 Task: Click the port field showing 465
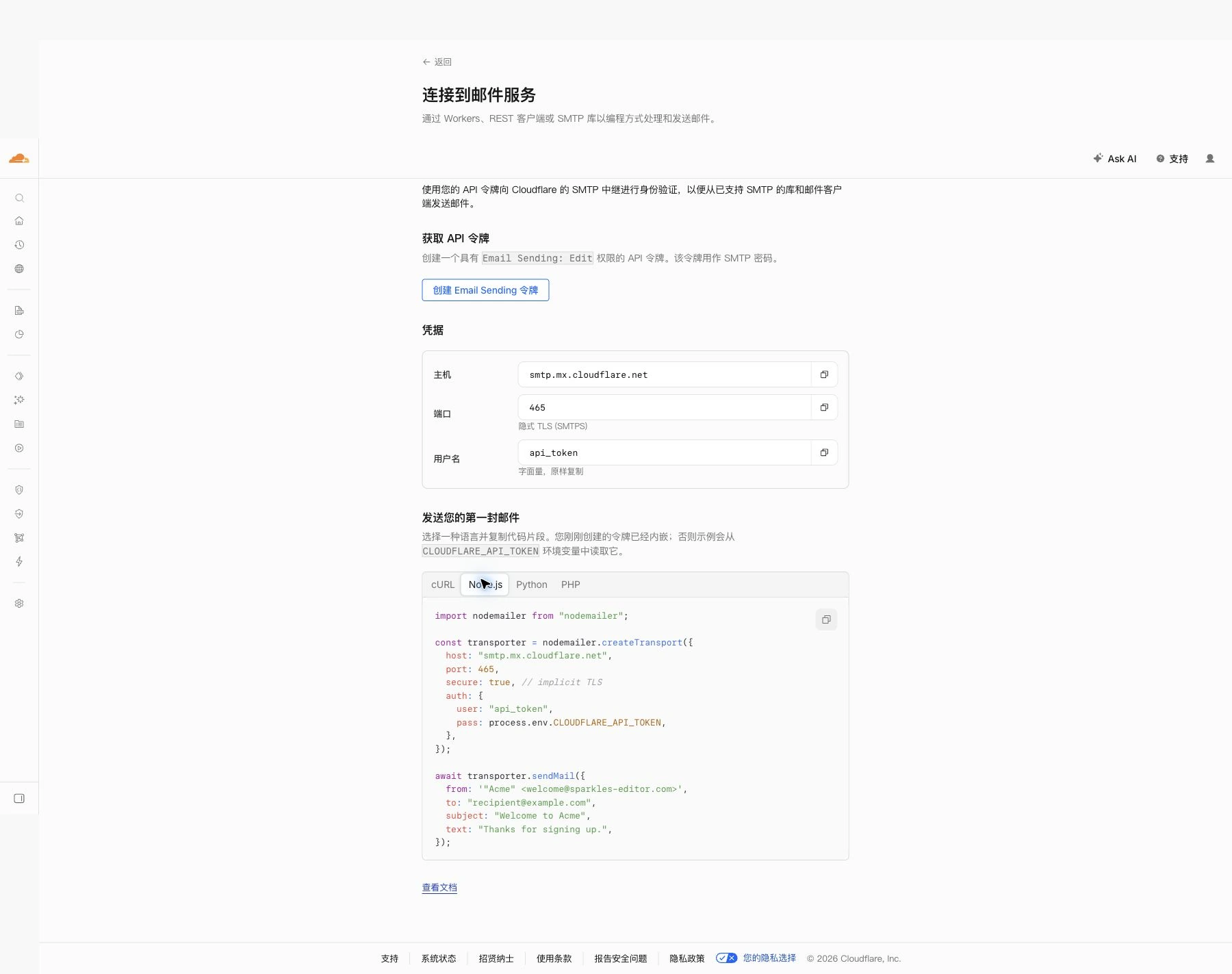(x=665, y=407)
